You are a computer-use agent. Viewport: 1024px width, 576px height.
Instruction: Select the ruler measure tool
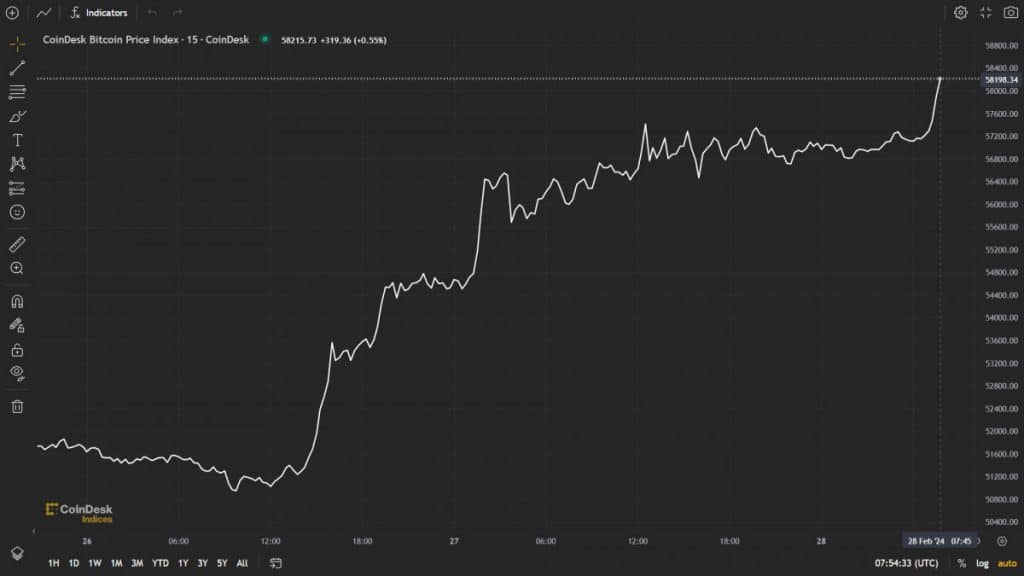[17, 244]
